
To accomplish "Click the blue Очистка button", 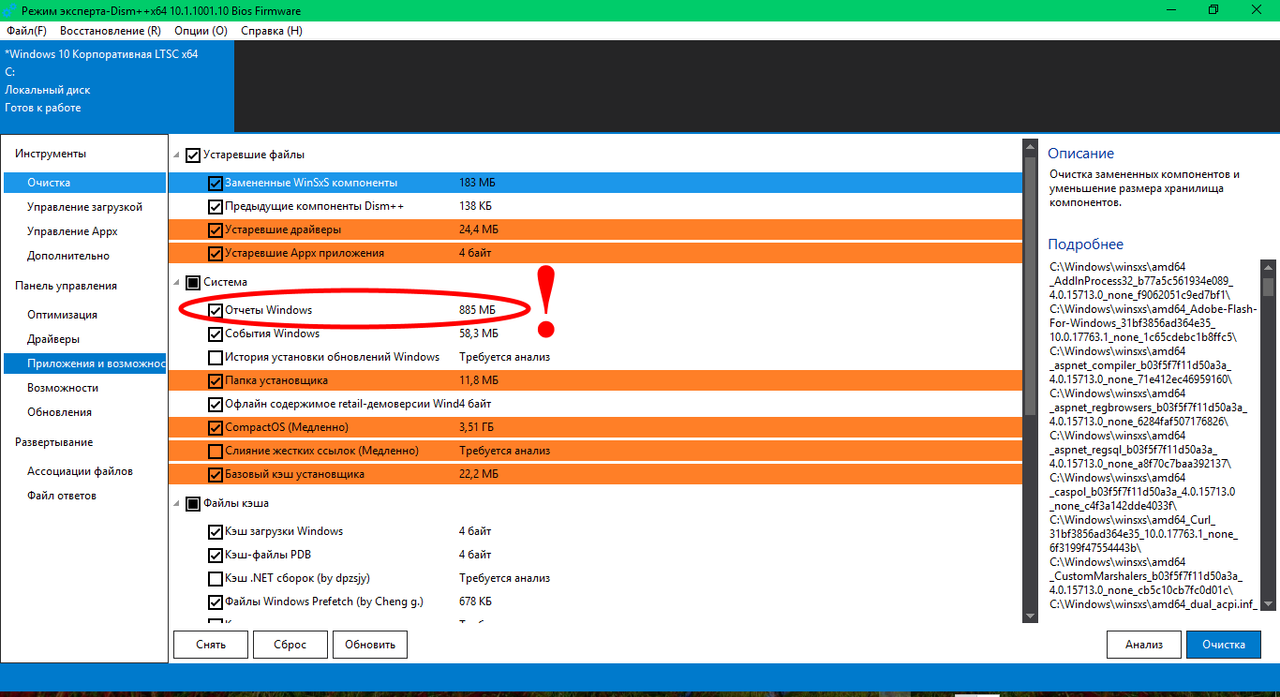I will click(1224, 644).
